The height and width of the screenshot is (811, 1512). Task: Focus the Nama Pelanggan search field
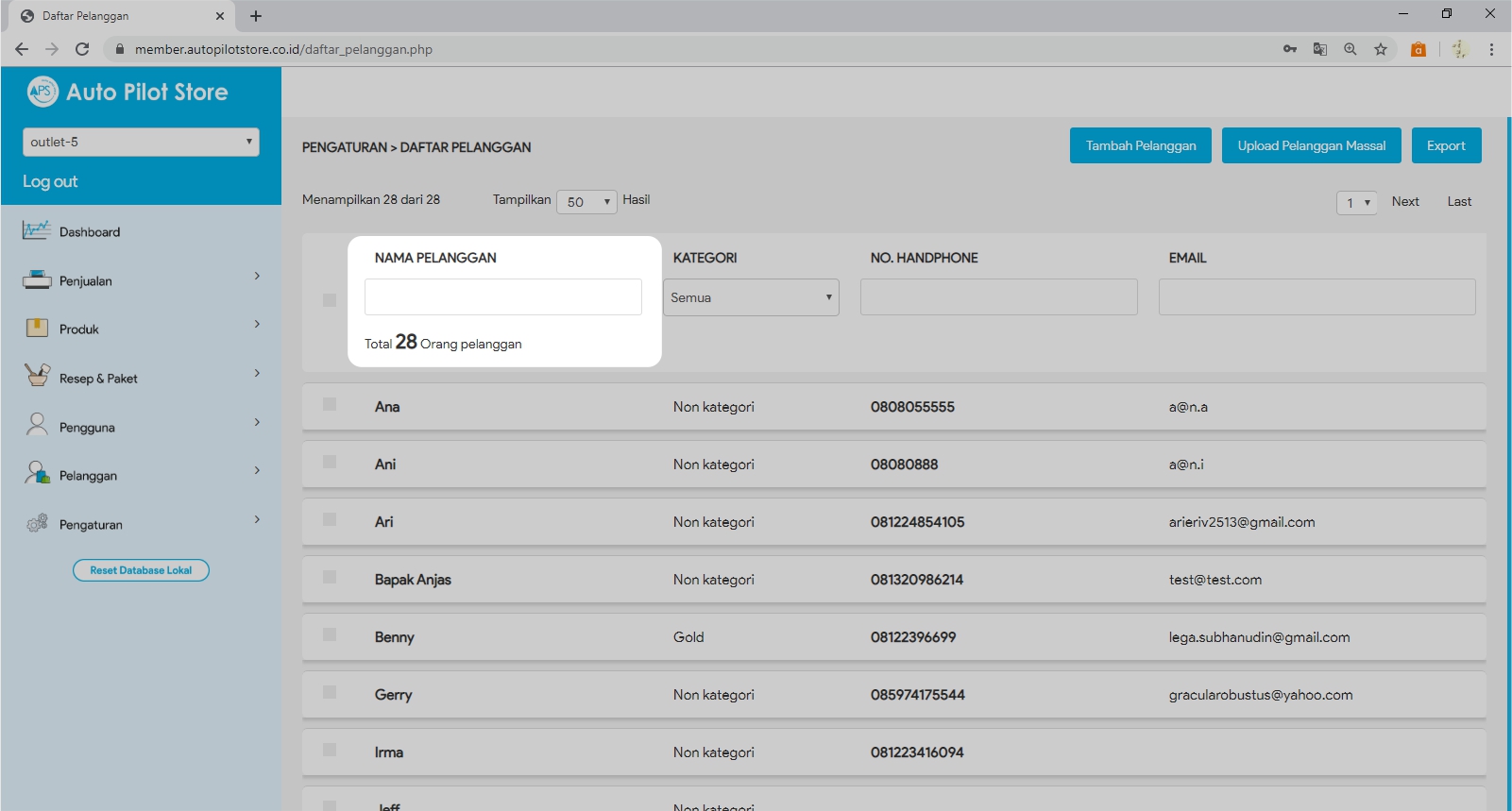point(503,296)
